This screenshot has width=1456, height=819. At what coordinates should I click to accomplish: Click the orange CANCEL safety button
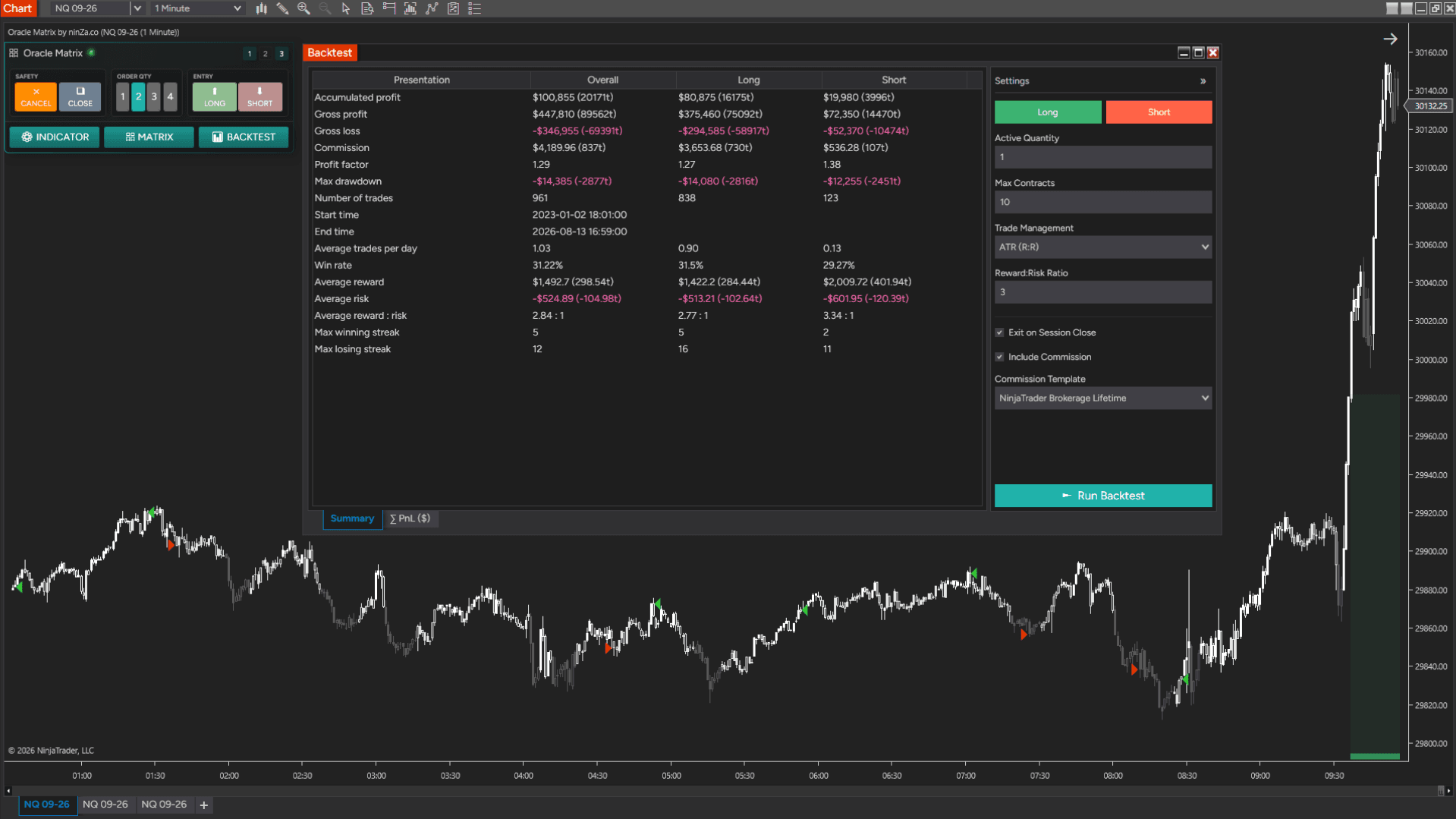point(36,97)
